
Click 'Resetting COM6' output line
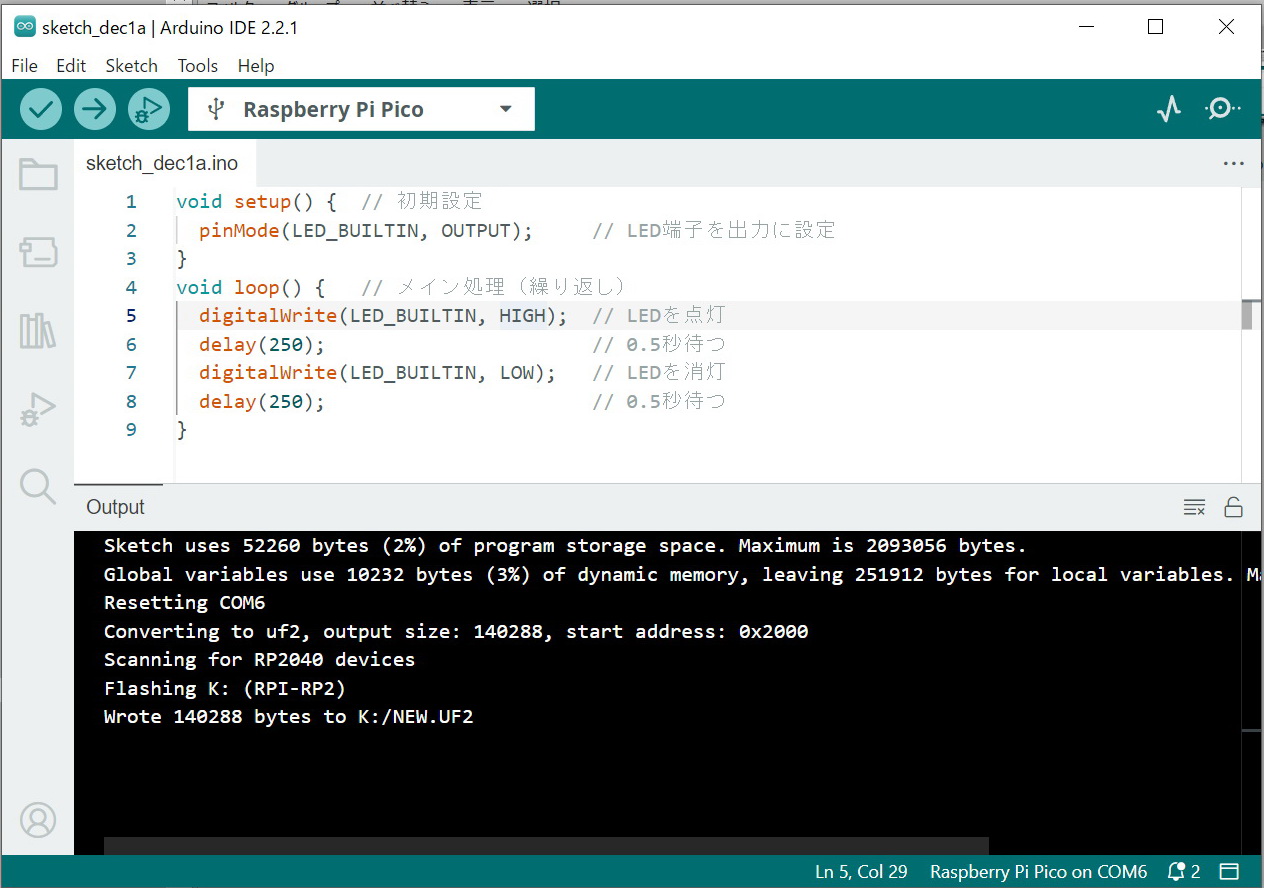pyautogui.click(x=184, y=603)
